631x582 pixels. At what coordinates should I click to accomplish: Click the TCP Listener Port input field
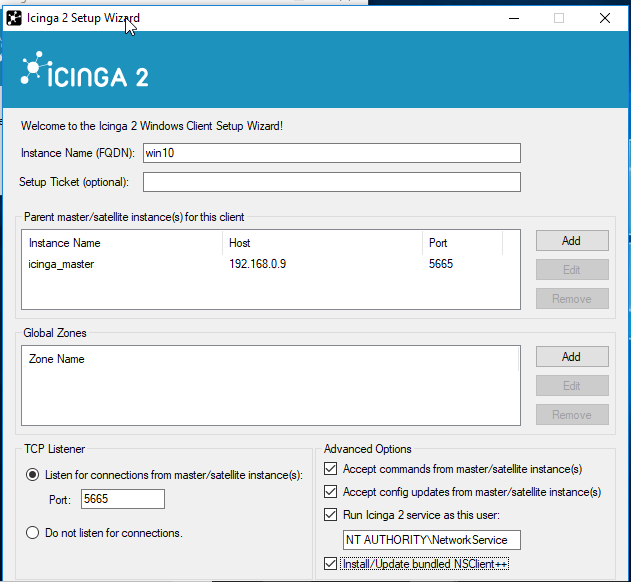pyautogui.click(x=123, y=499)
